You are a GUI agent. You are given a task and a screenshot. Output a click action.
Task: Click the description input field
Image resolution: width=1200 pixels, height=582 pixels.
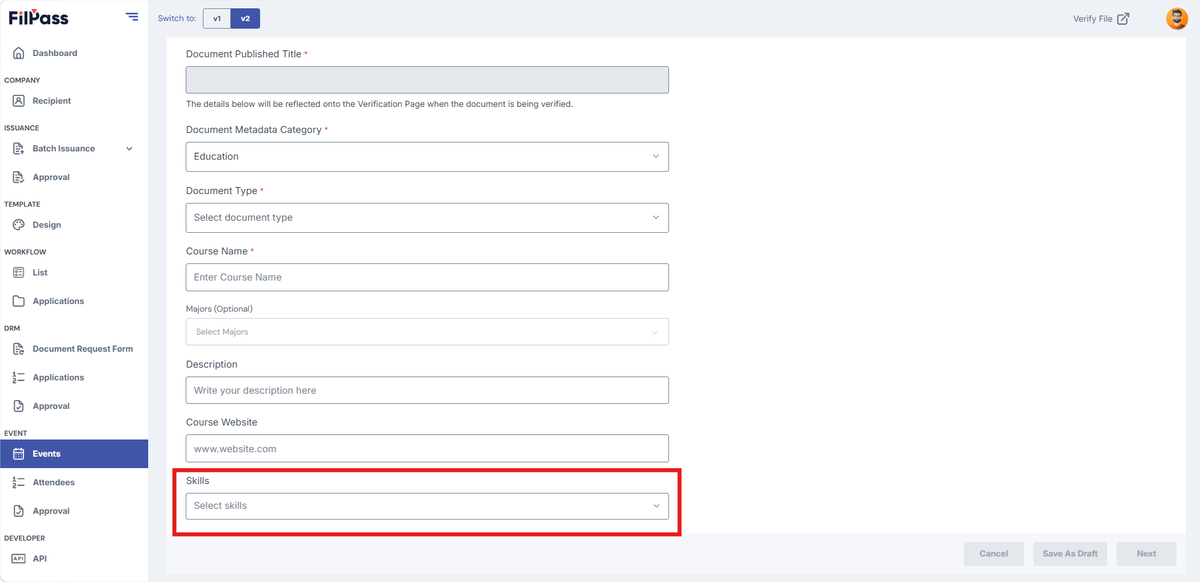click(x=427, y=390)
